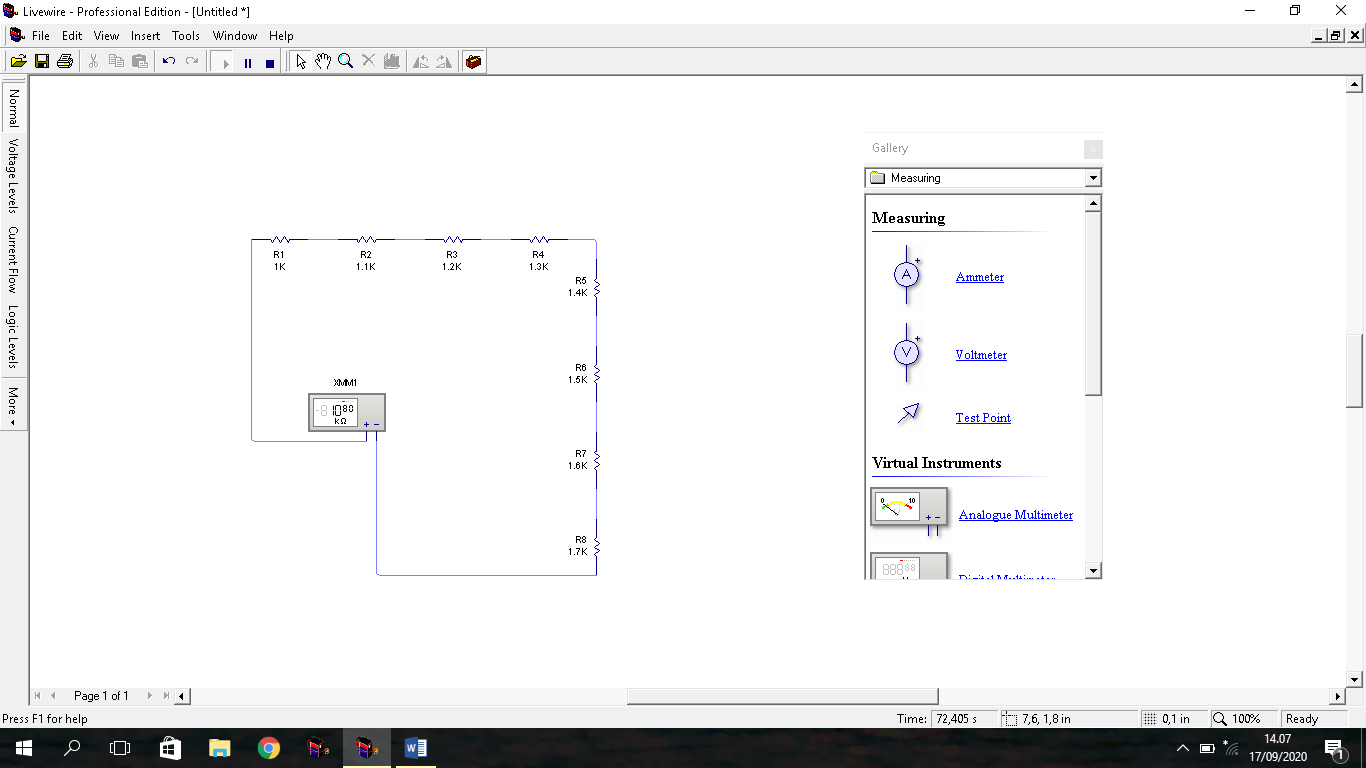Viewport: 1366px width, 768px height.
Task: Select the Test Point arrow symbol
Action: point(908,413)
